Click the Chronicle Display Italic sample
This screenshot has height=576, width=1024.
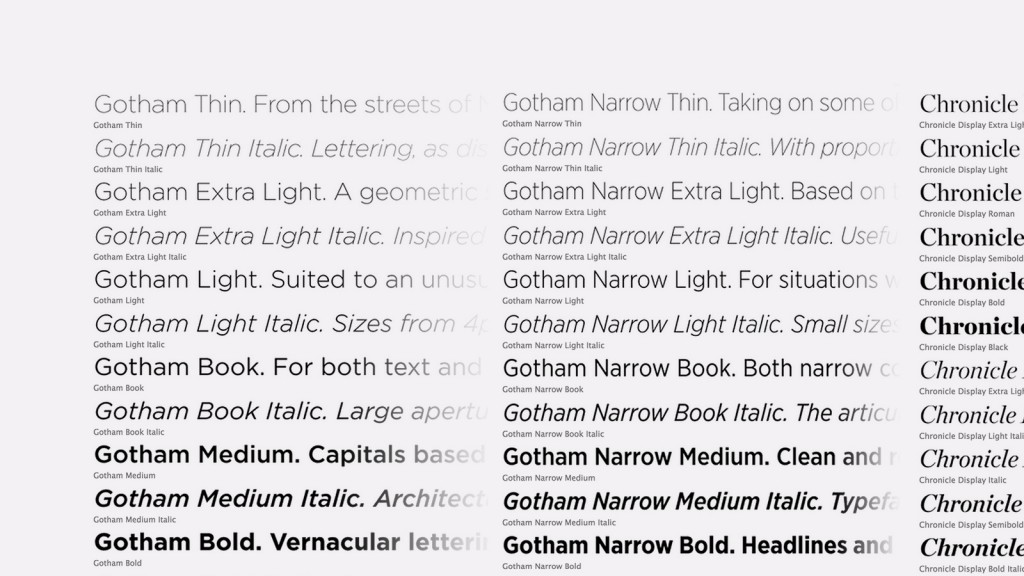coord(971,460)
